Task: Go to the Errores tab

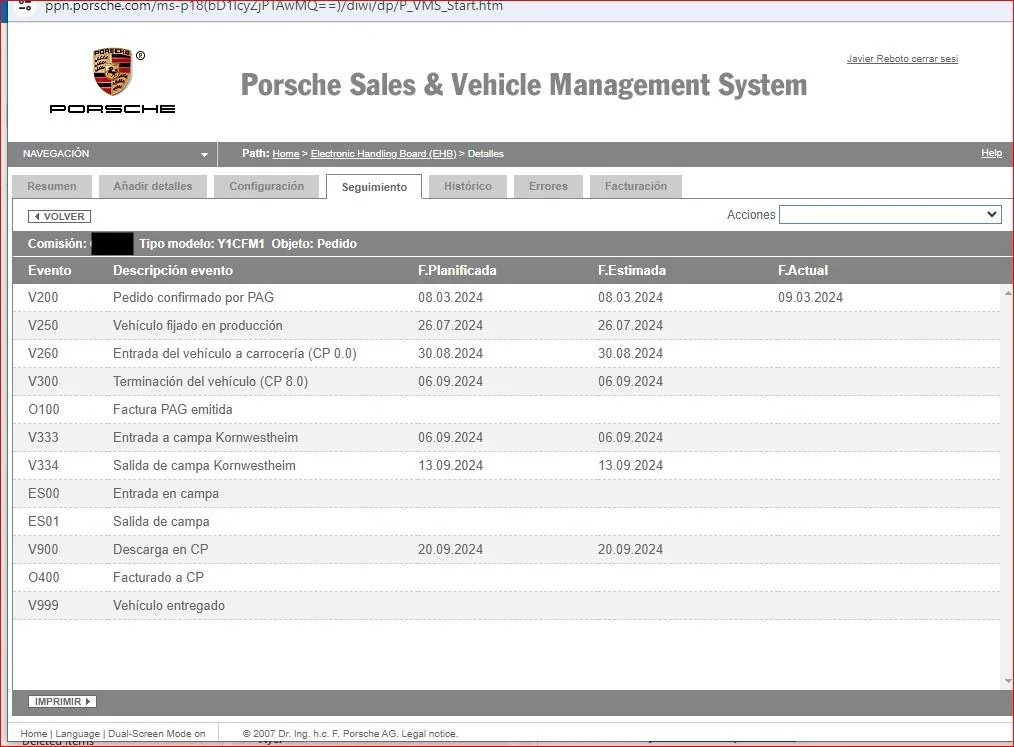Action: (548, 186)
